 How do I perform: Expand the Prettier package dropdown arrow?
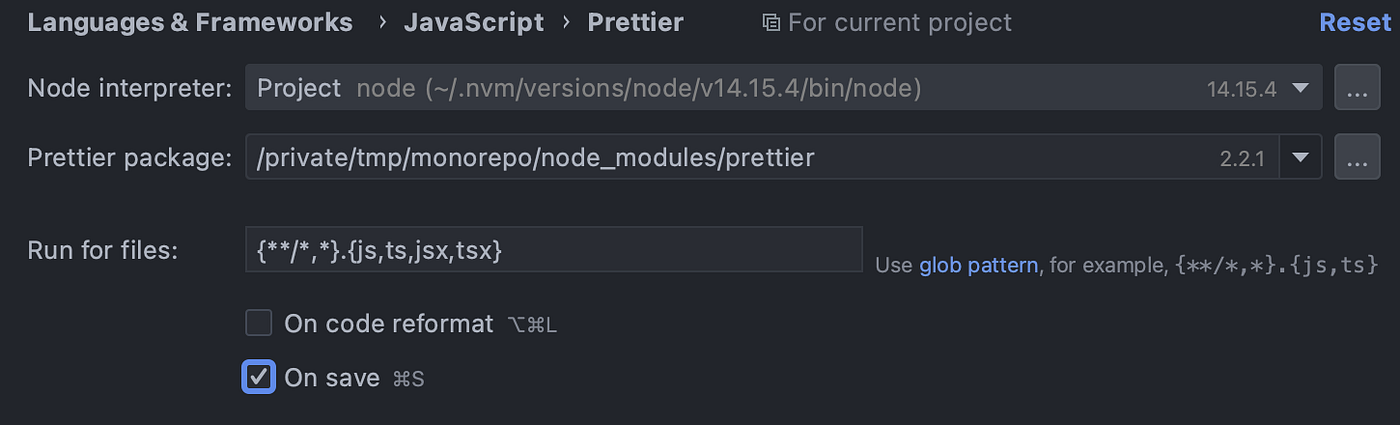tap(1300, 157)
